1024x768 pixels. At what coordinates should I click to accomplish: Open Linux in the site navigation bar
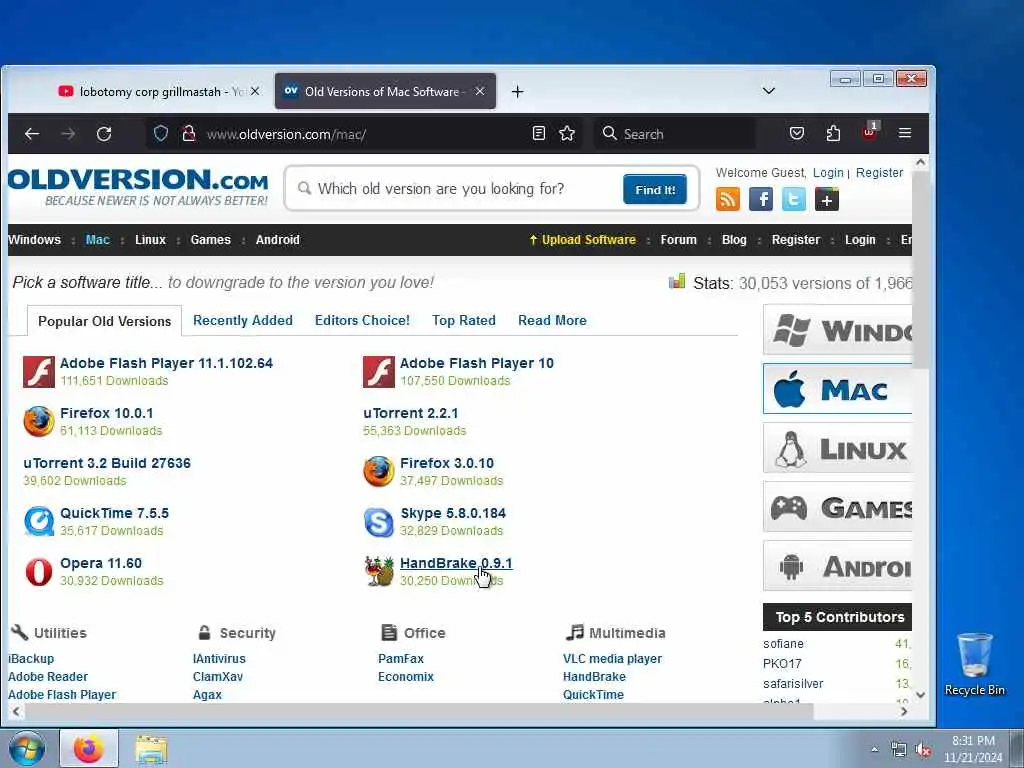coord(150,240)
